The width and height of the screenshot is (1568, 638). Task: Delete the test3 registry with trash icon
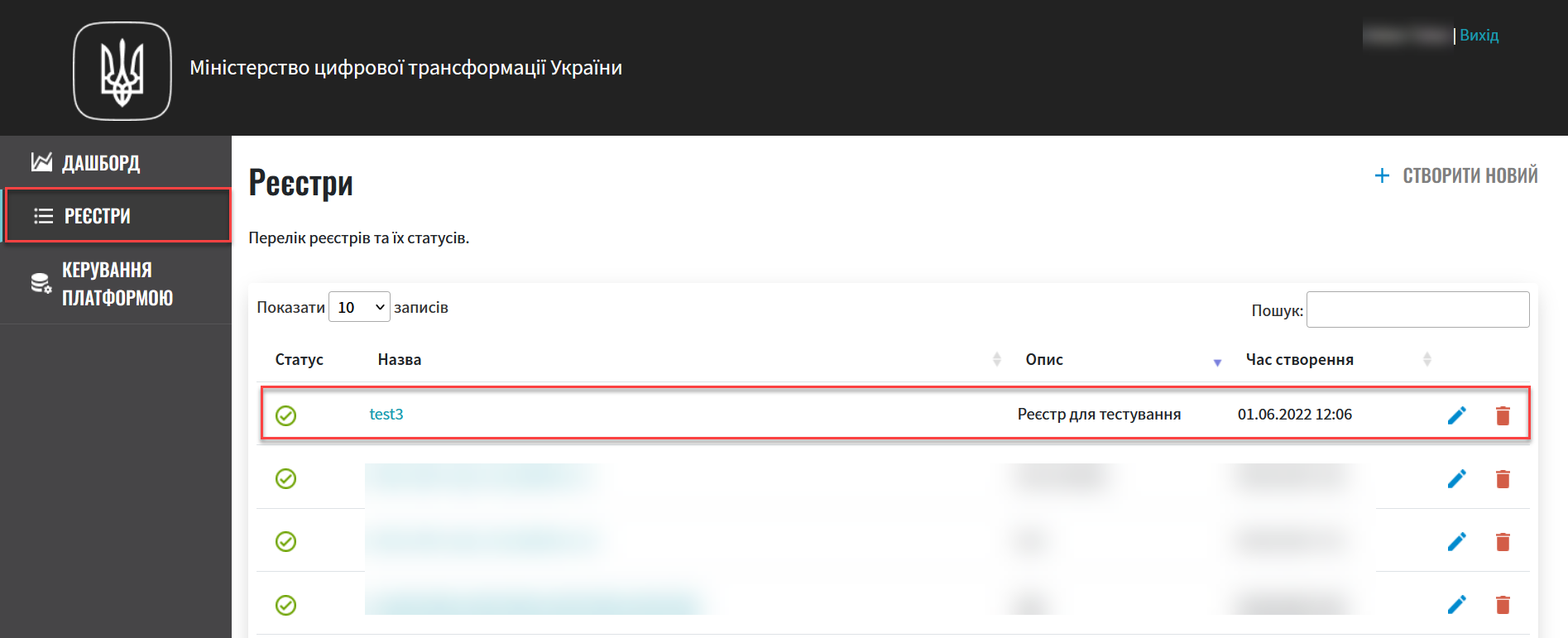tap(1503, 415)
